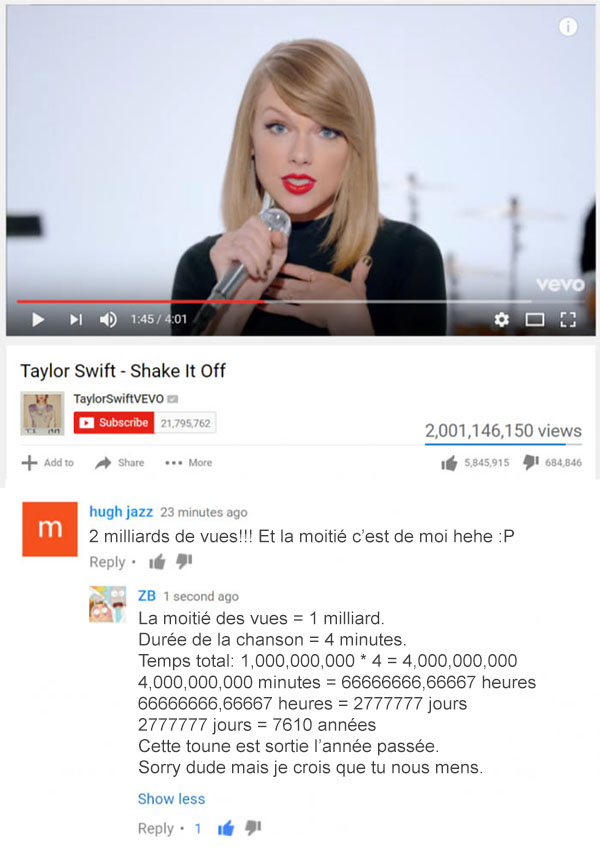Collapse ZB's comment with Show less
The width and height of the screenshot is (600, 852).
(x=171, y=799)
